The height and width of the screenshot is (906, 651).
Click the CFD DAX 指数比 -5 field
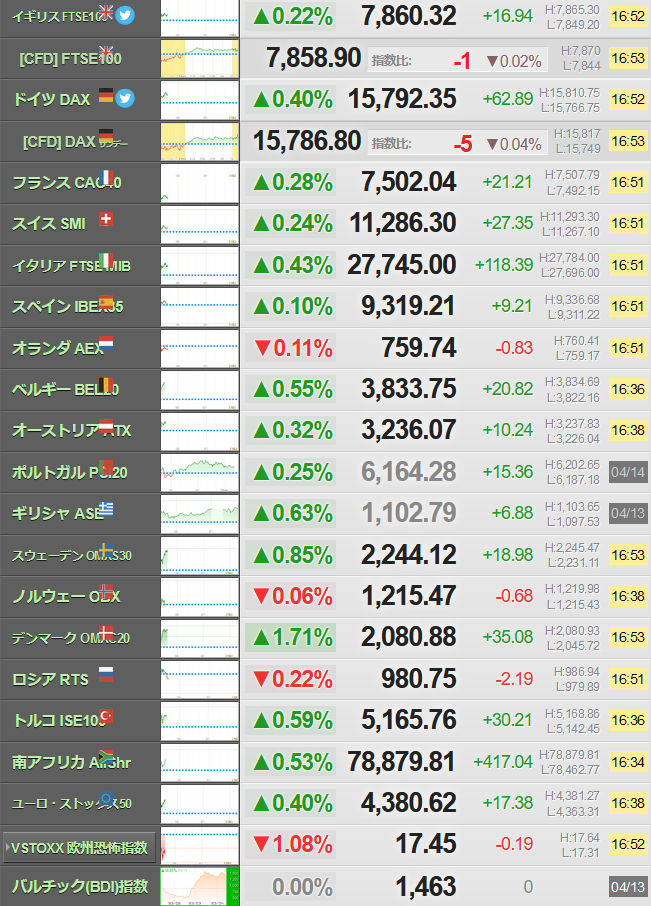[x=457, y=143]
